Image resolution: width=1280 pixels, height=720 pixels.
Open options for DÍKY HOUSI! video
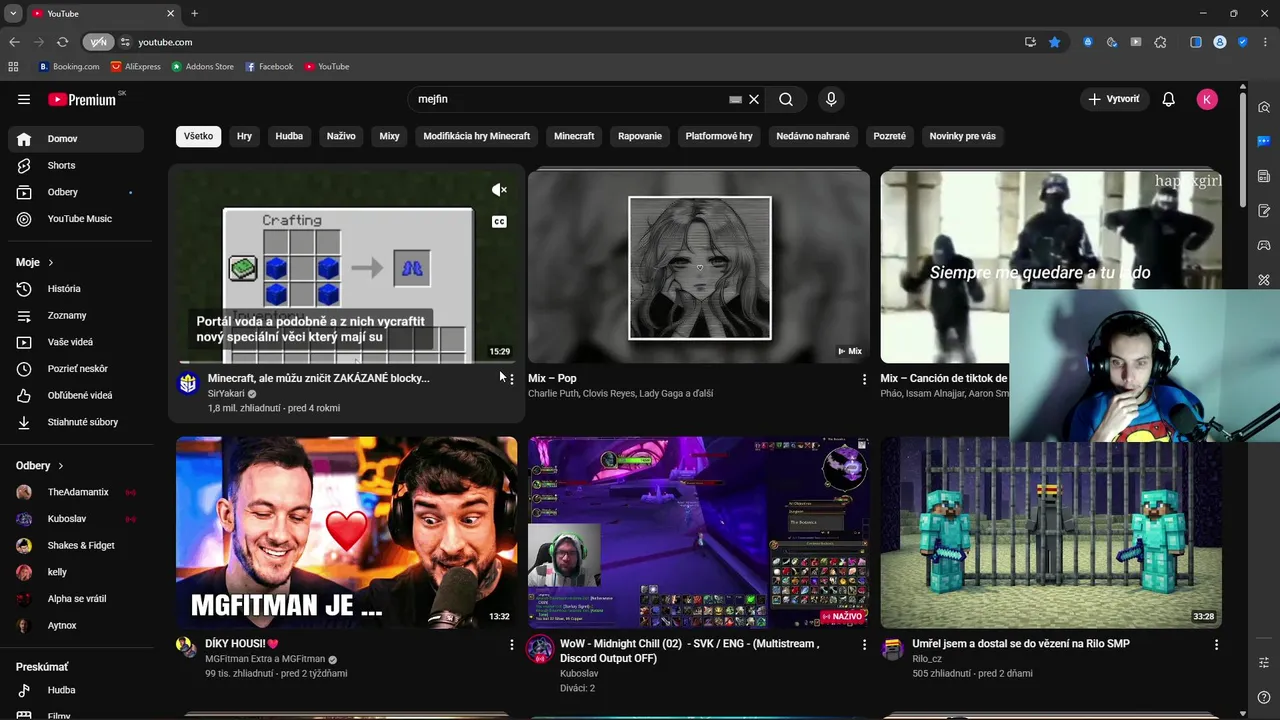511,645
